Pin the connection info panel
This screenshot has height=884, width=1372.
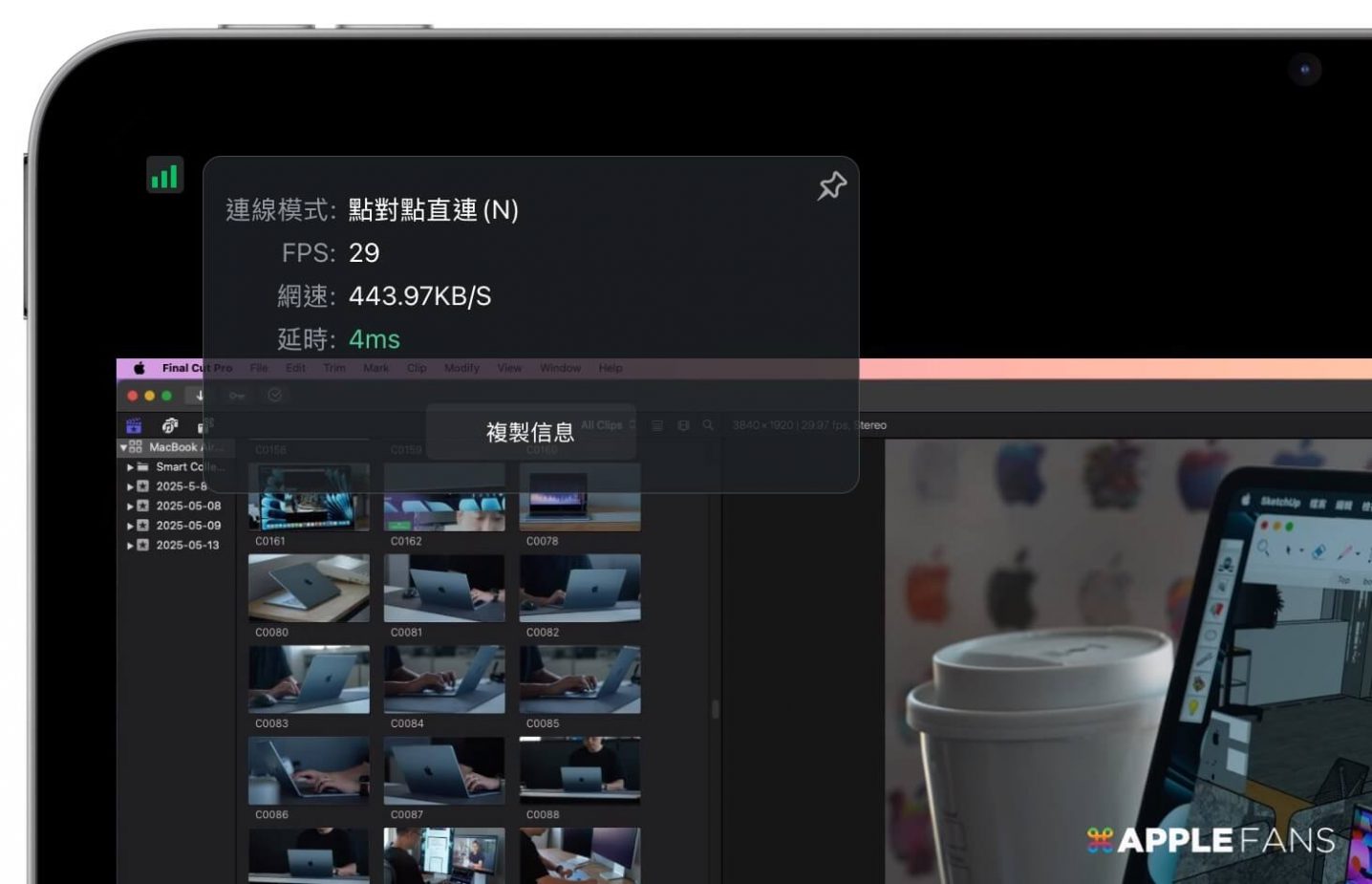coord(831,185)
